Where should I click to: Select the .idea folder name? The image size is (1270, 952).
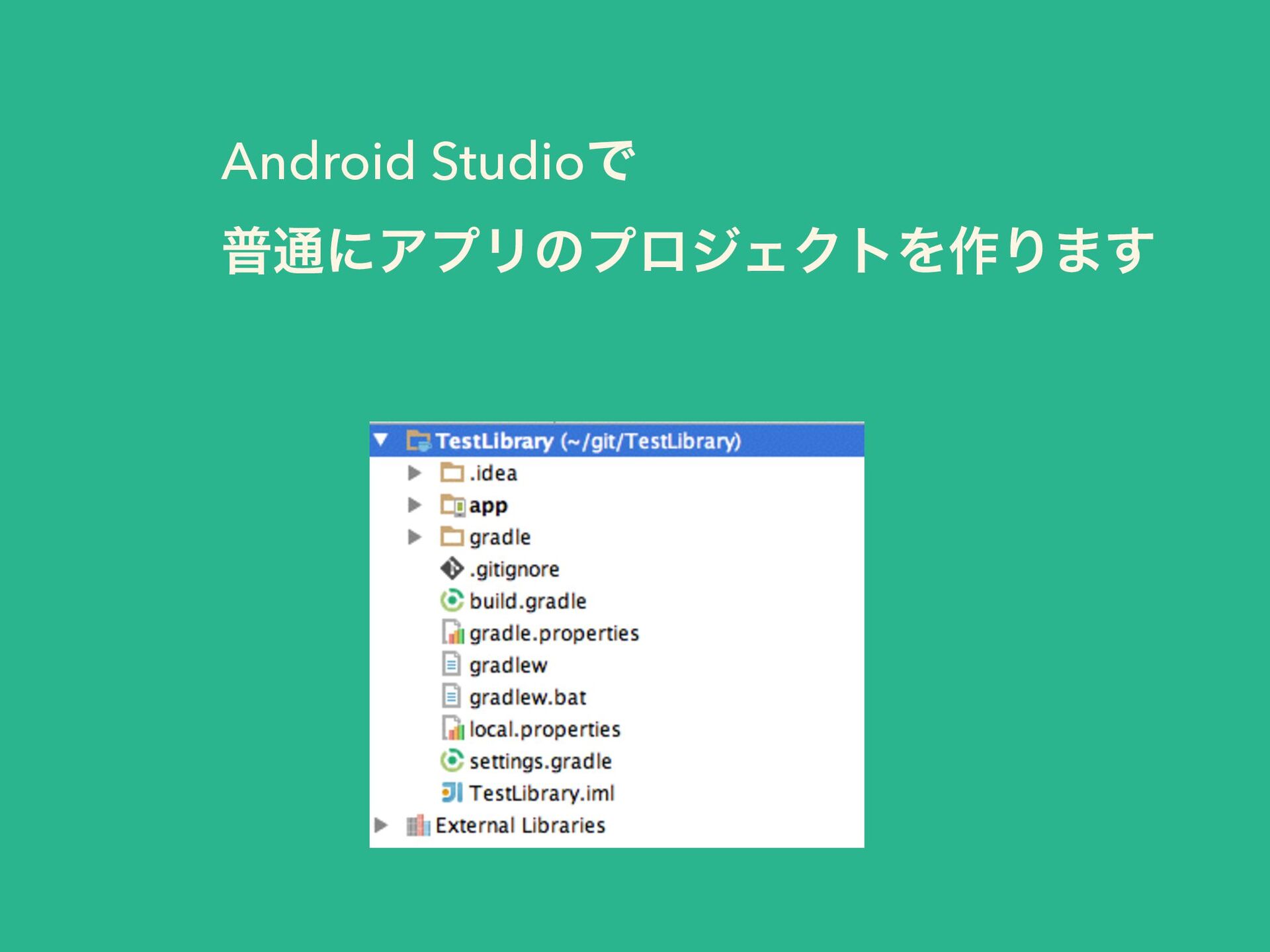point(493,473)
